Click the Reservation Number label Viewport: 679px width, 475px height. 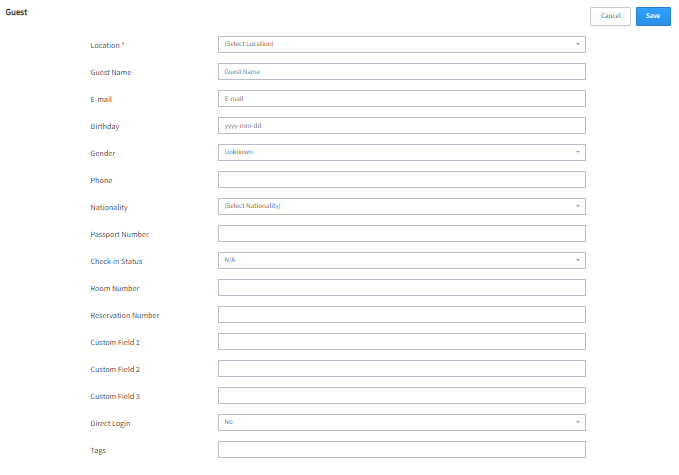point(125,315)
